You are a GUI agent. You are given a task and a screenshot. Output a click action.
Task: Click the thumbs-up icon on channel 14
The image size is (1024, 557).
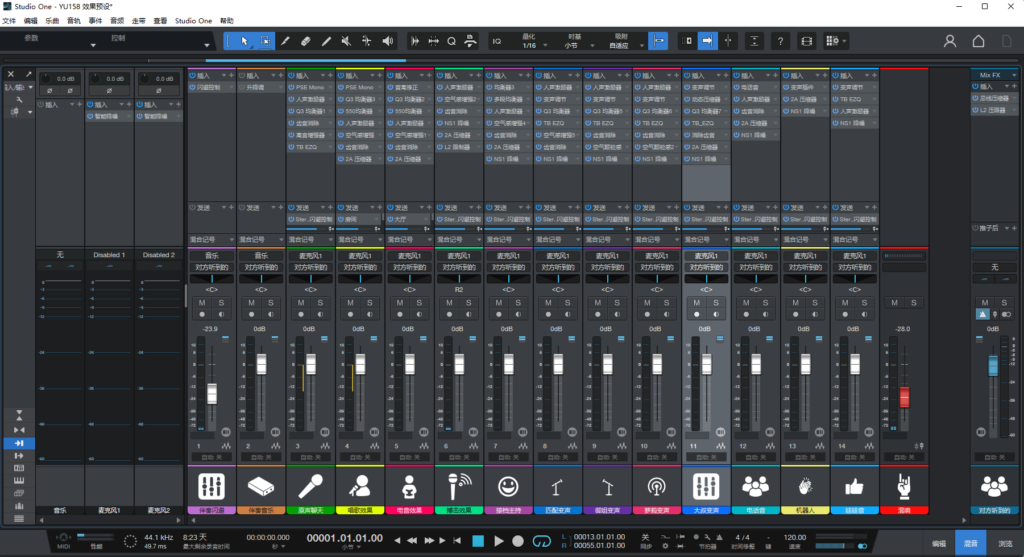click(855, 487)
